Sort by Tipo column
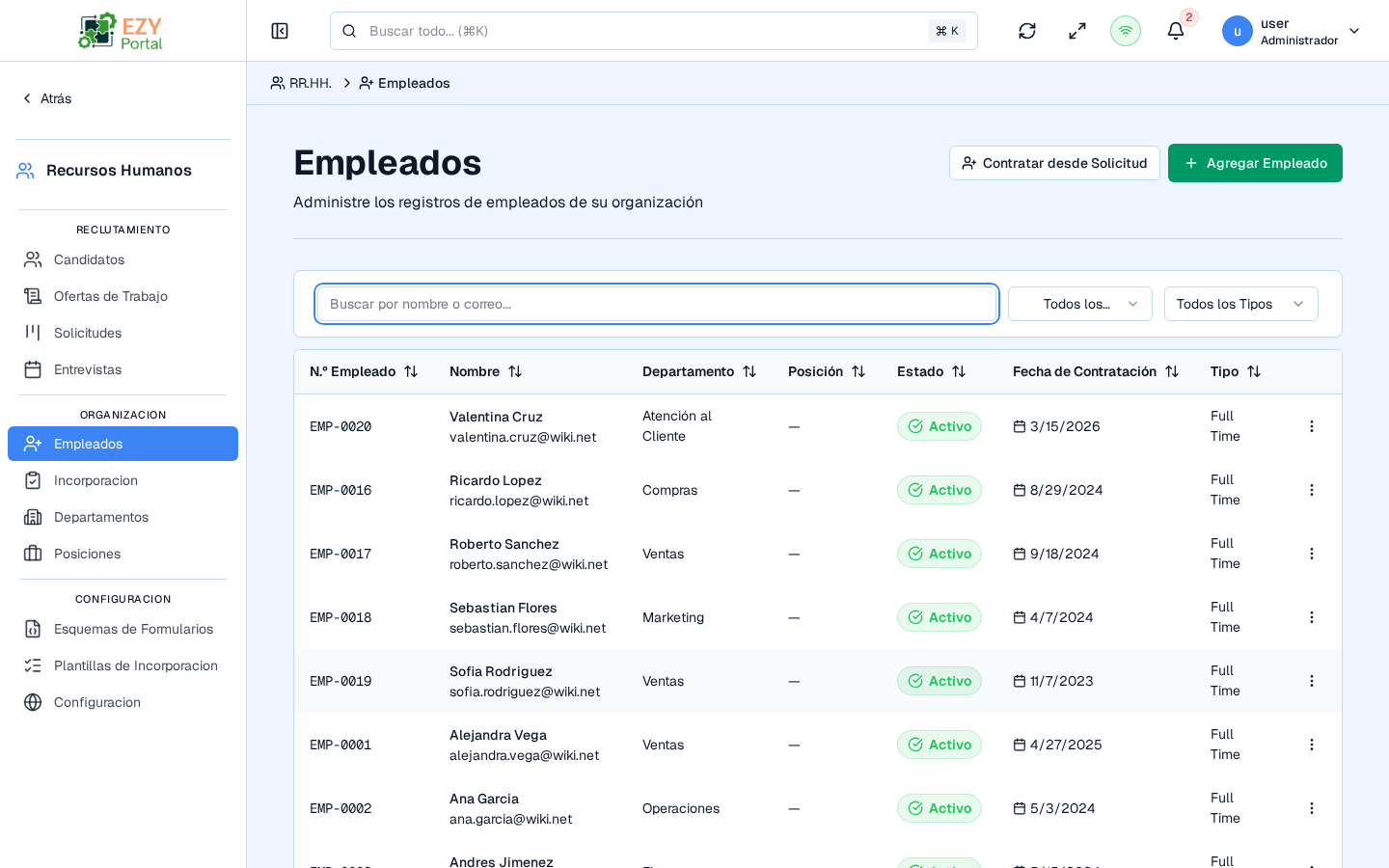1389x868 pixels. tap(1236, 371)
